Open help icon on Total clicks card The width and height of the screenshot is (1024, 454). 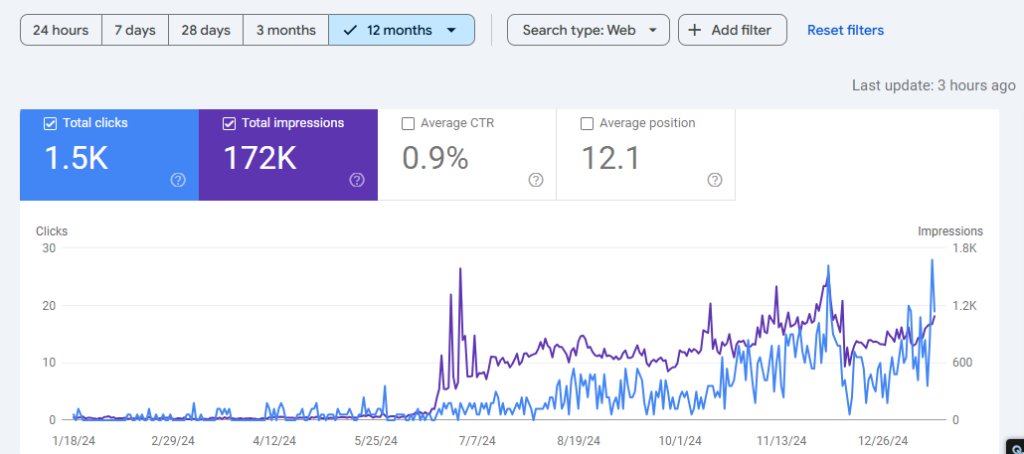click(x=178, y=180)
